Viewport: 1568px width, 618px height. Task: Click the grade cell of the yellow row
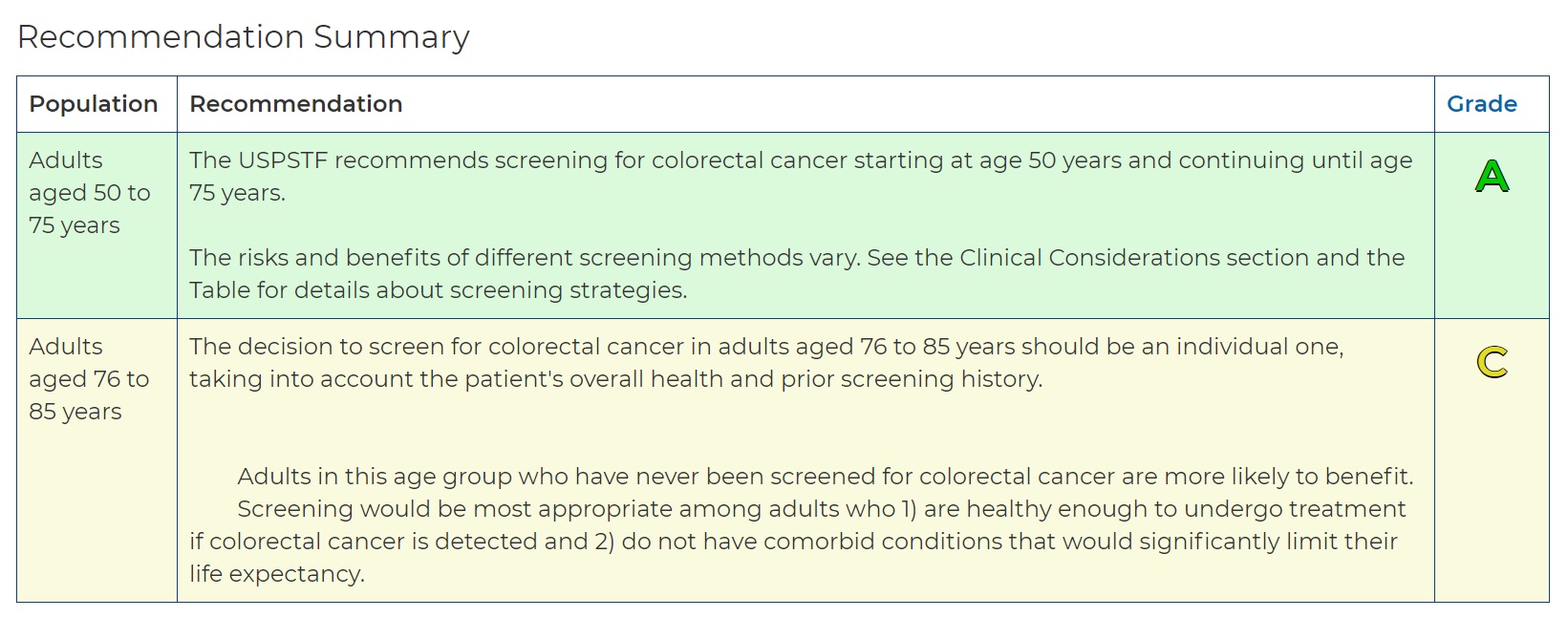click(1492, 460)
